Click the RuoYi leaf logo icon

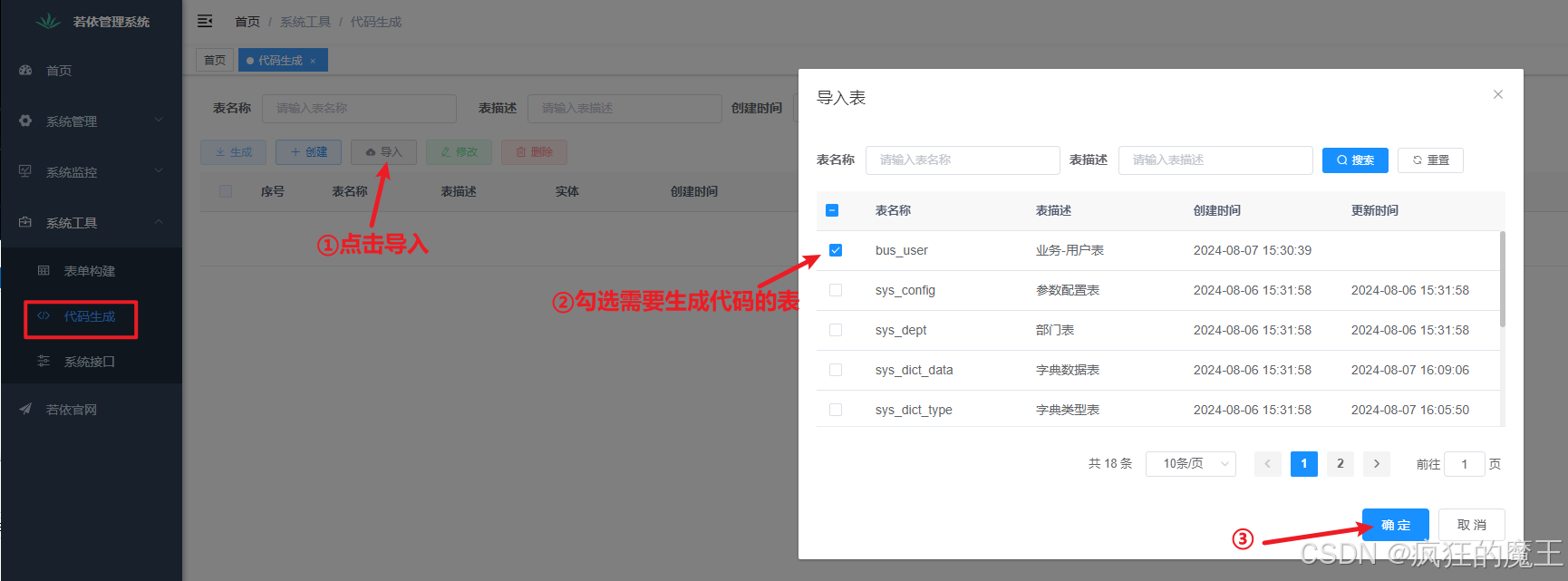pos(48,21)
